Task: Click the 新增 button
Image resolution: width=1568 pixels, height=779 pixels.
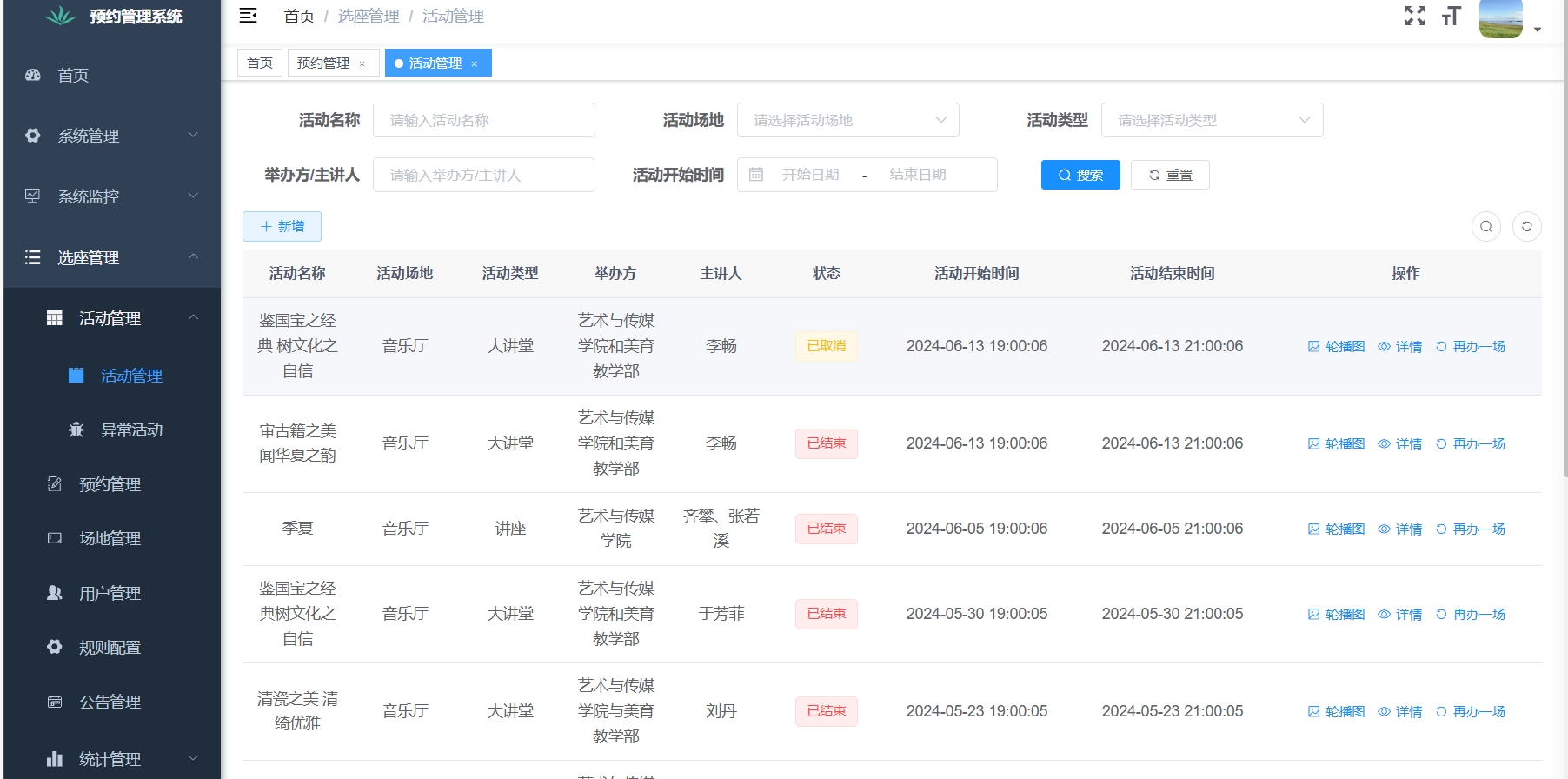Action: click(x=282, y=226)
